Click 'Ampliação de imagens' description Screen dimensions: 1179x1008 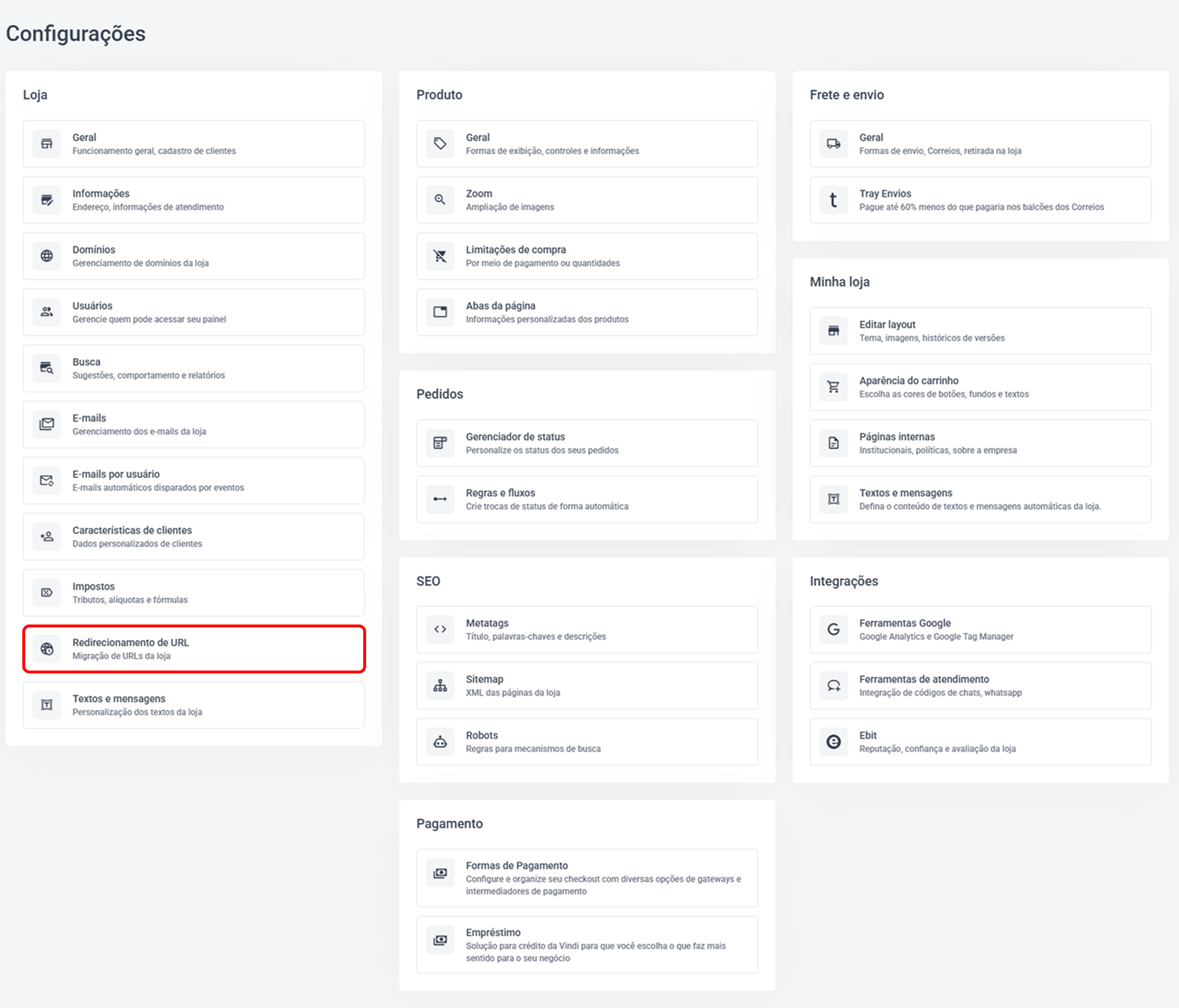[510, 207]
